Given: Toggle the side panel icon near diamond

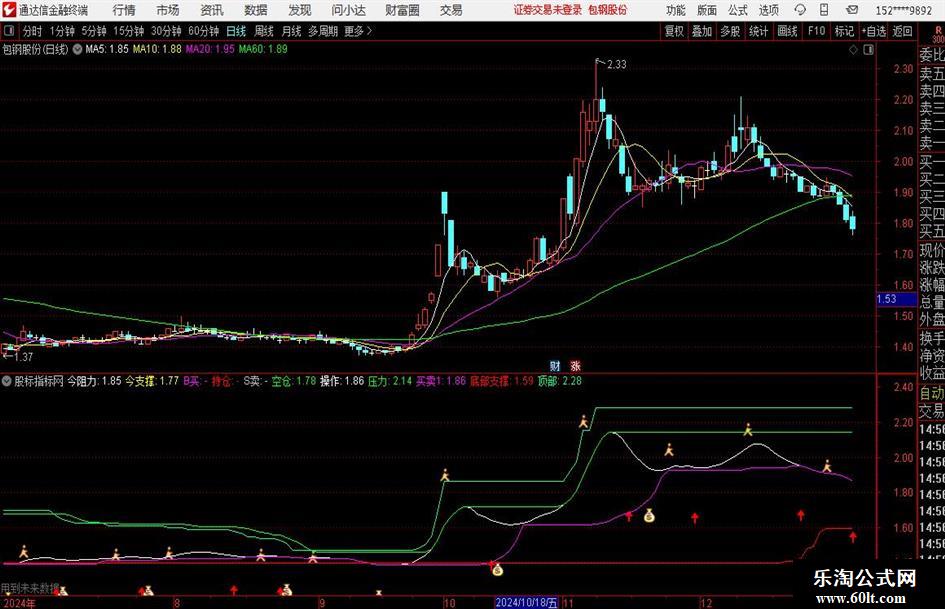Looking at the screenshot, I should point(868,50).
